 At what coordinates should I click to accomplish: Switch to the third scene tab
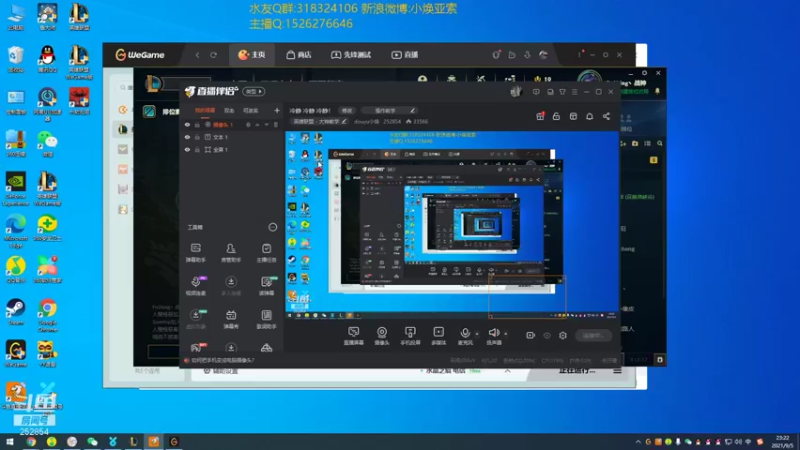tap(250, 110)
